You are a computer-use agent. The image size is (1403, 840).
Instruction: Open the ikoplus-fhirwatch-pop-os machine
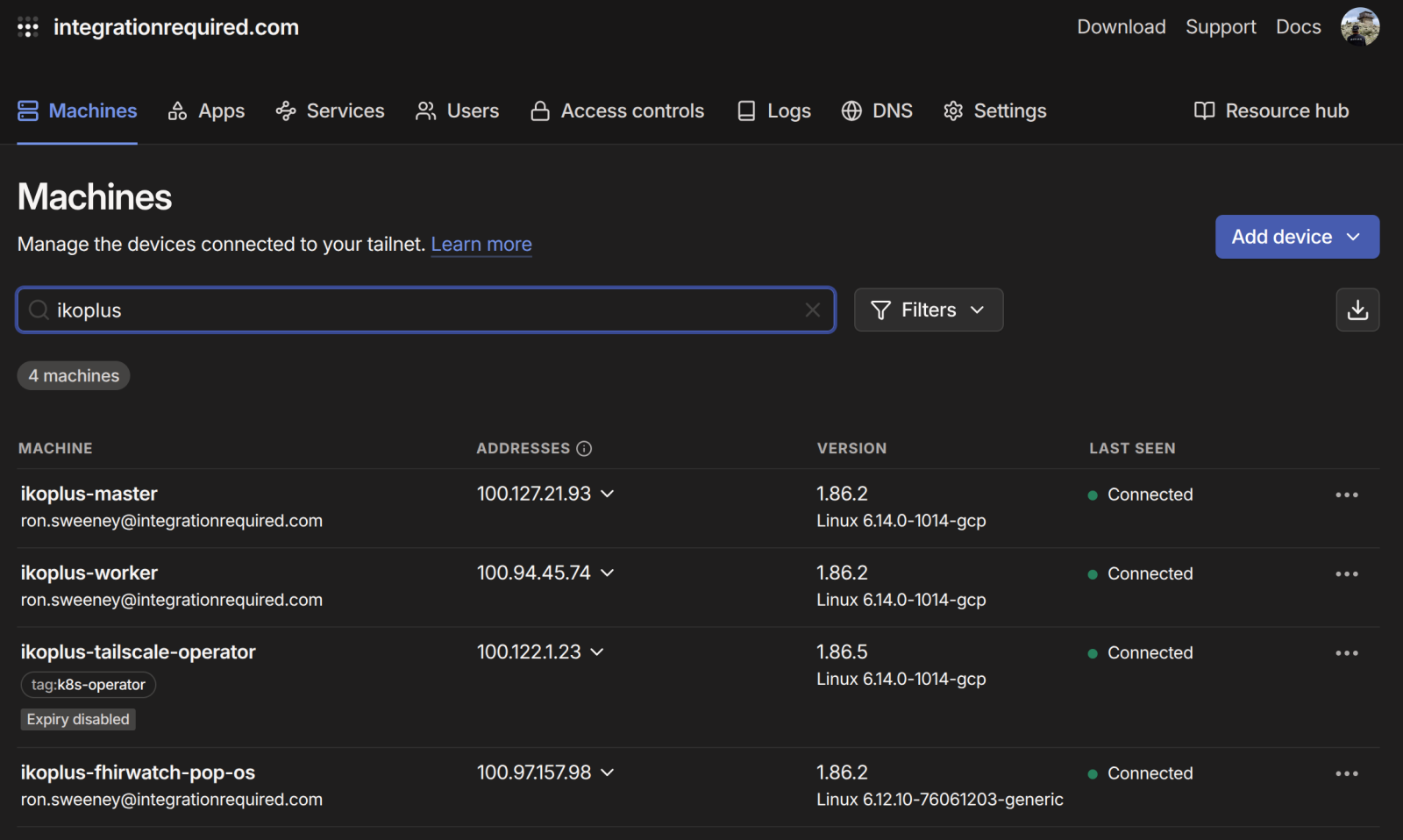click(x=138, y=772)
